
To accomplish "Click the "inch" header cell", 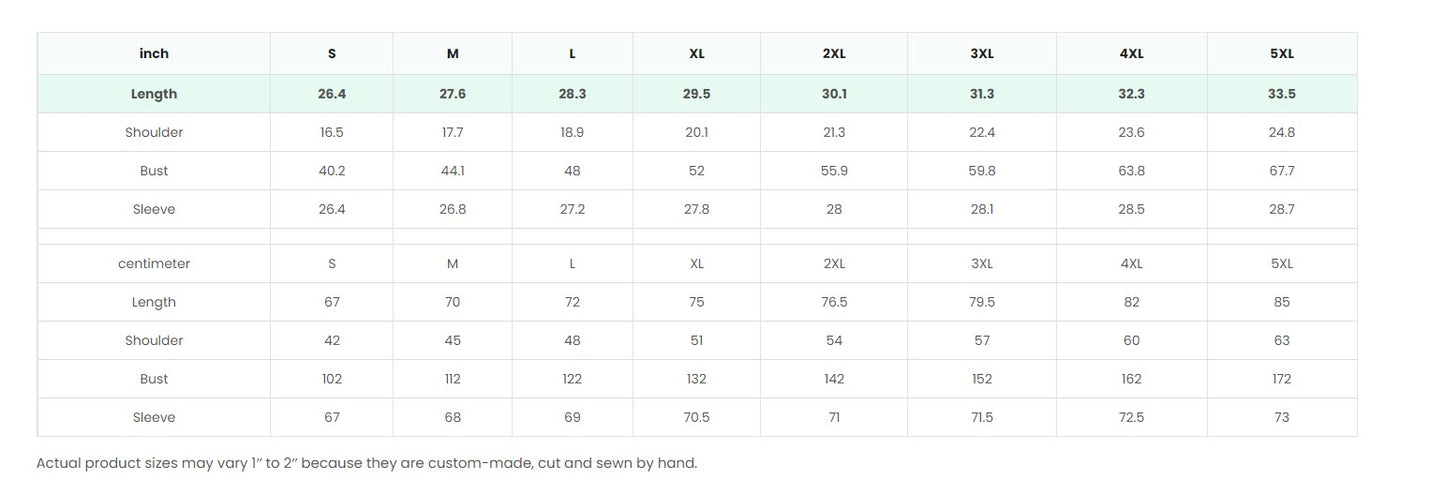I will pos(154,54).
